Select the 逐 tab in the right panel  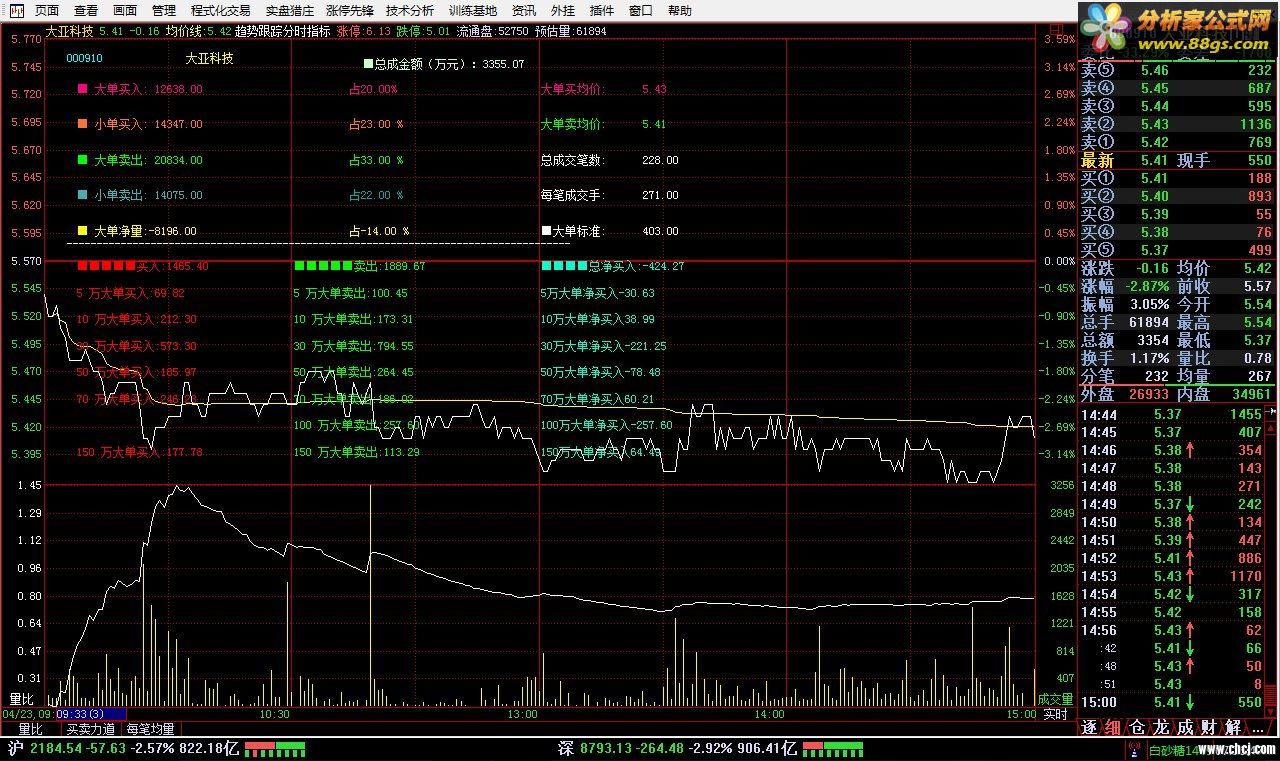pyautogui.click(x=1091, y=727)
